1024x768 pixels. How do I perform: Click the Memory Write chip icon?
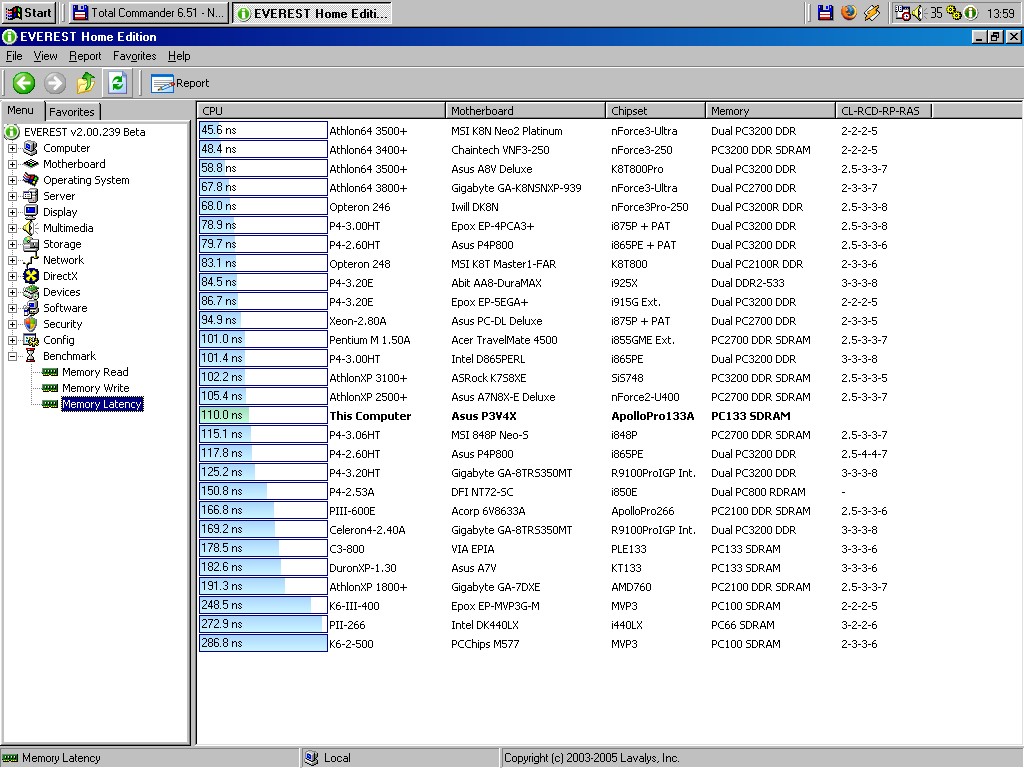click(50, 388)
